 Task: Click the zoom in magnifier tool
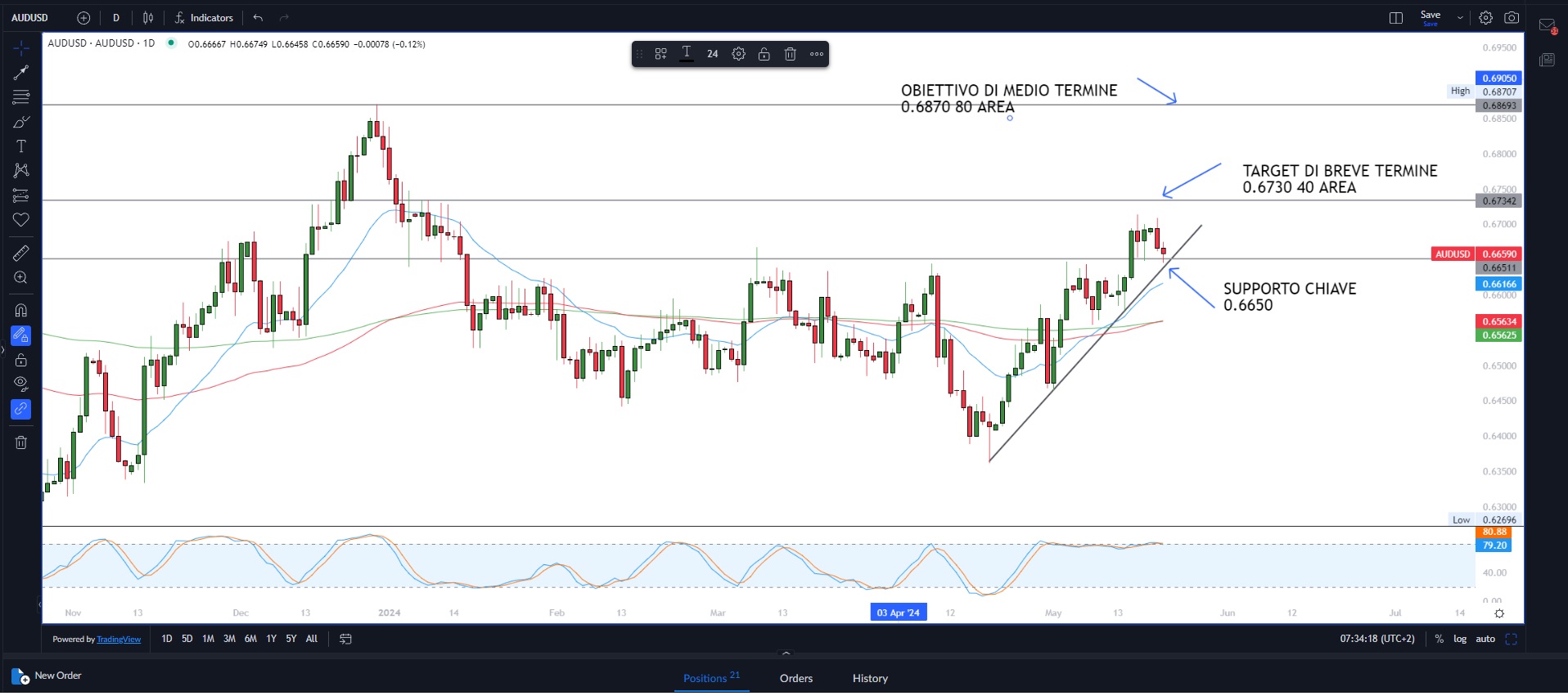point(21,278)
